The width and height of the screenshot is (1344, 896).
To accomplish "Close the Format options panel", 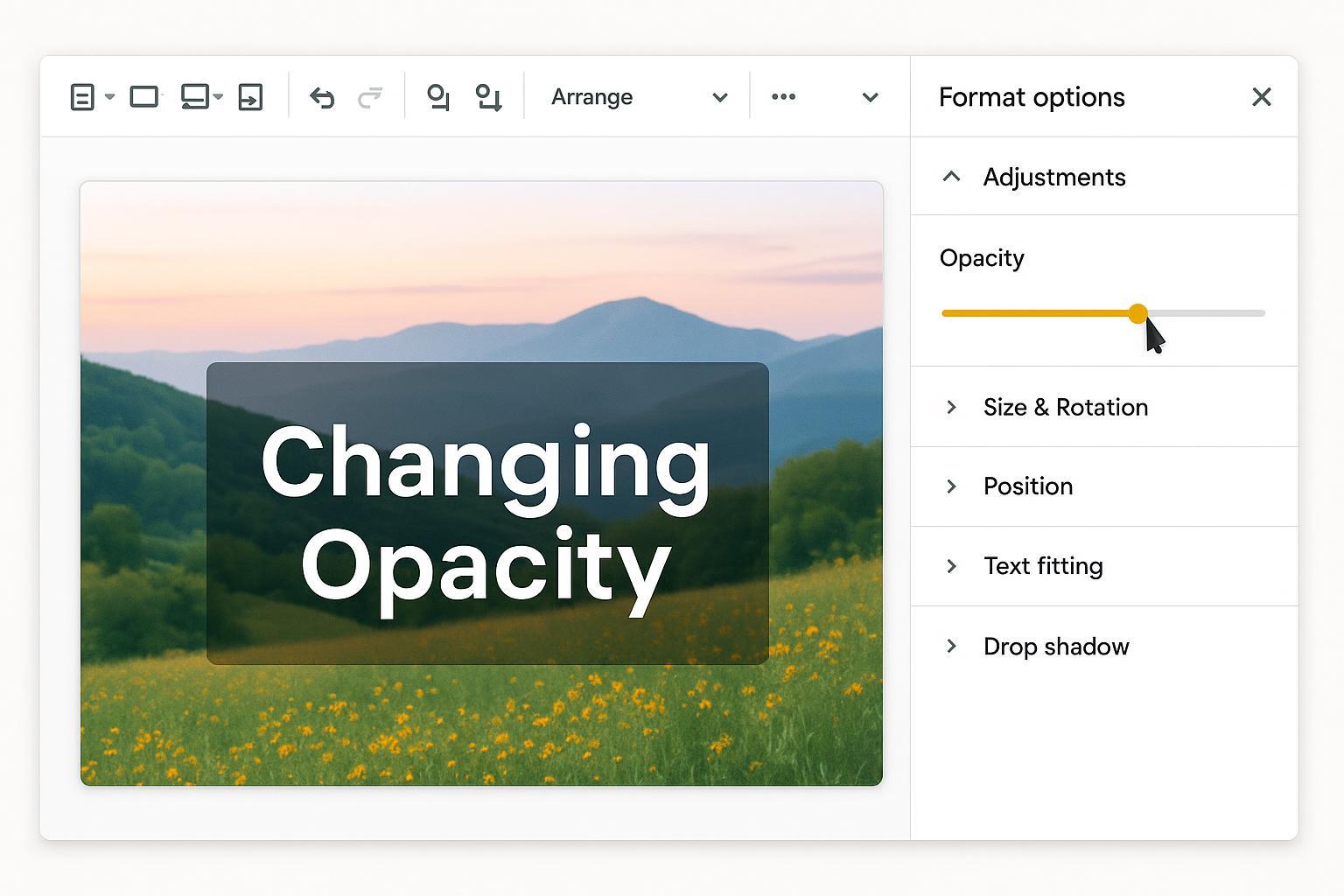I will coord(1261,97).
